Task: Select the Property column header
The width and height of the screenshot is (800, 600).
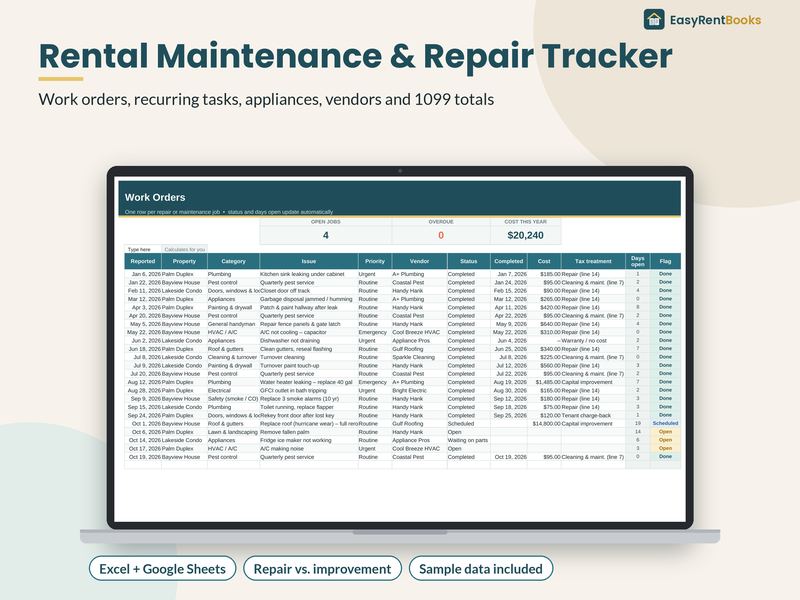Action: [184, 261]
